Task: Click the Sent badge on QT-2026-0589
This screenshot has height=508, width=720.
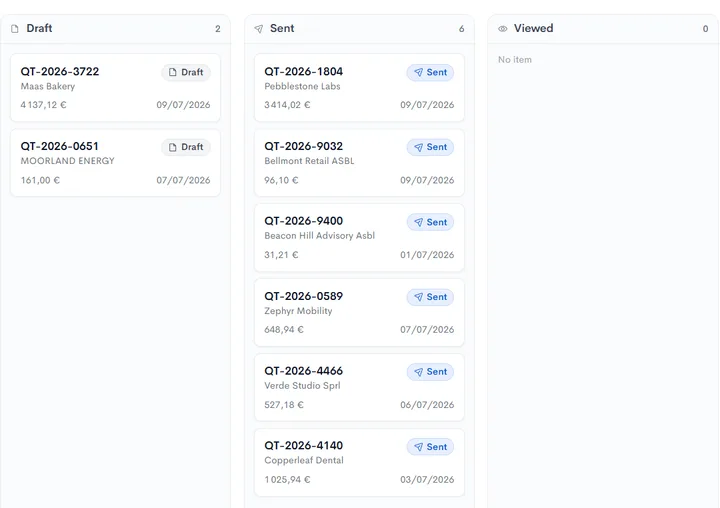Action: (x=430, y=297)
